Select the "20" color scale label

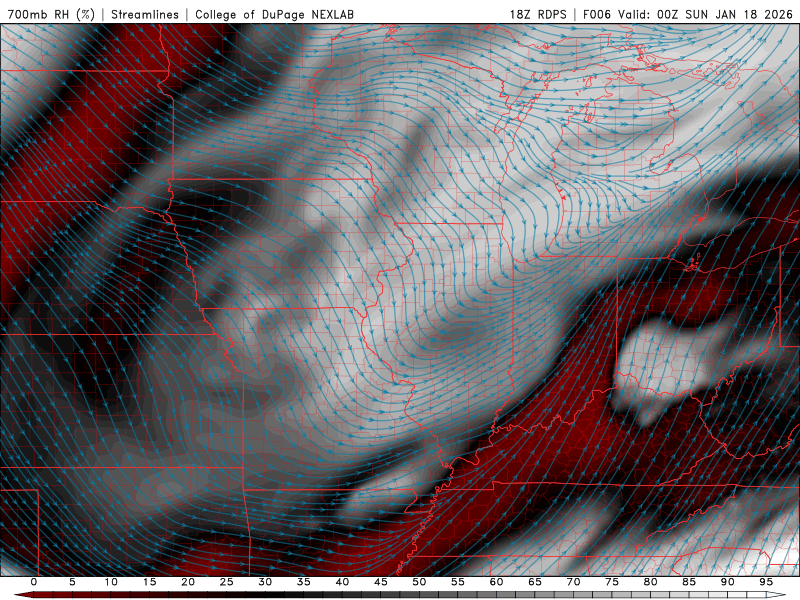[188, 582]
